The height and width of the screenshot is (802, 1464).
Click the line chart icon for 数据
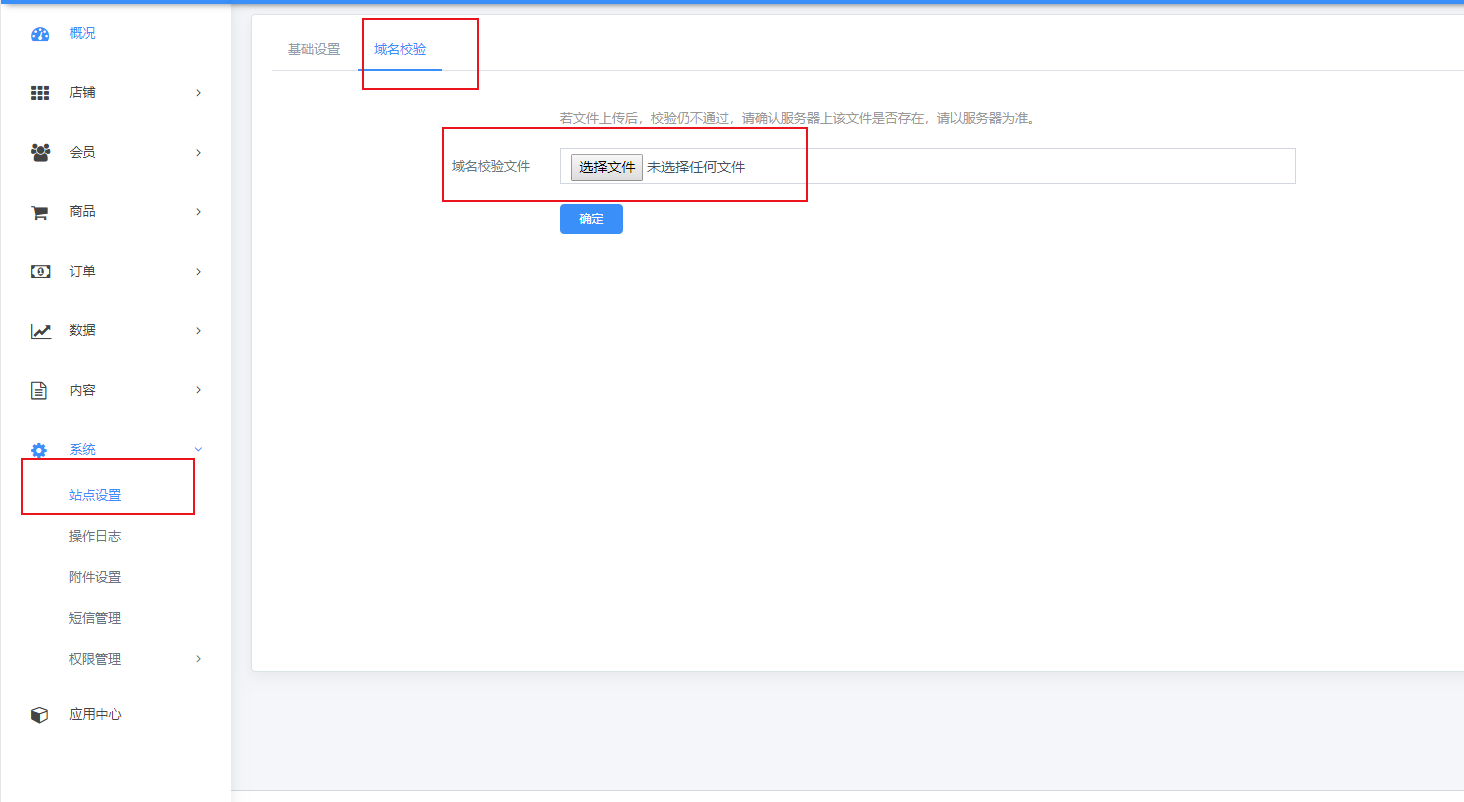40,331
